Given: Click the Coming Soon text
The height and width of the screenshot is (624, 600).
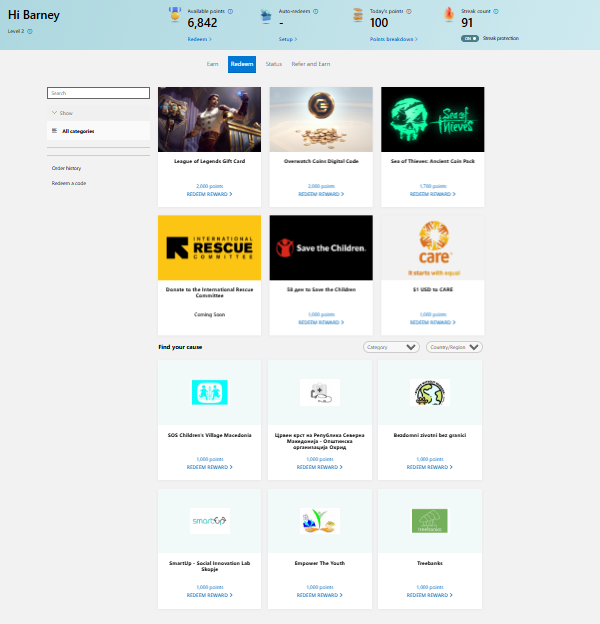Looking at the screenshot, I should tap(210, 314).
